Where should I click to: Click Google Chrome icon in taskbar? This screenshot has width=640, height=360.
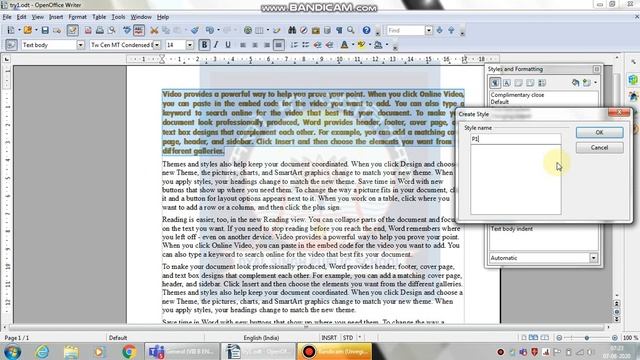[129, 351]
